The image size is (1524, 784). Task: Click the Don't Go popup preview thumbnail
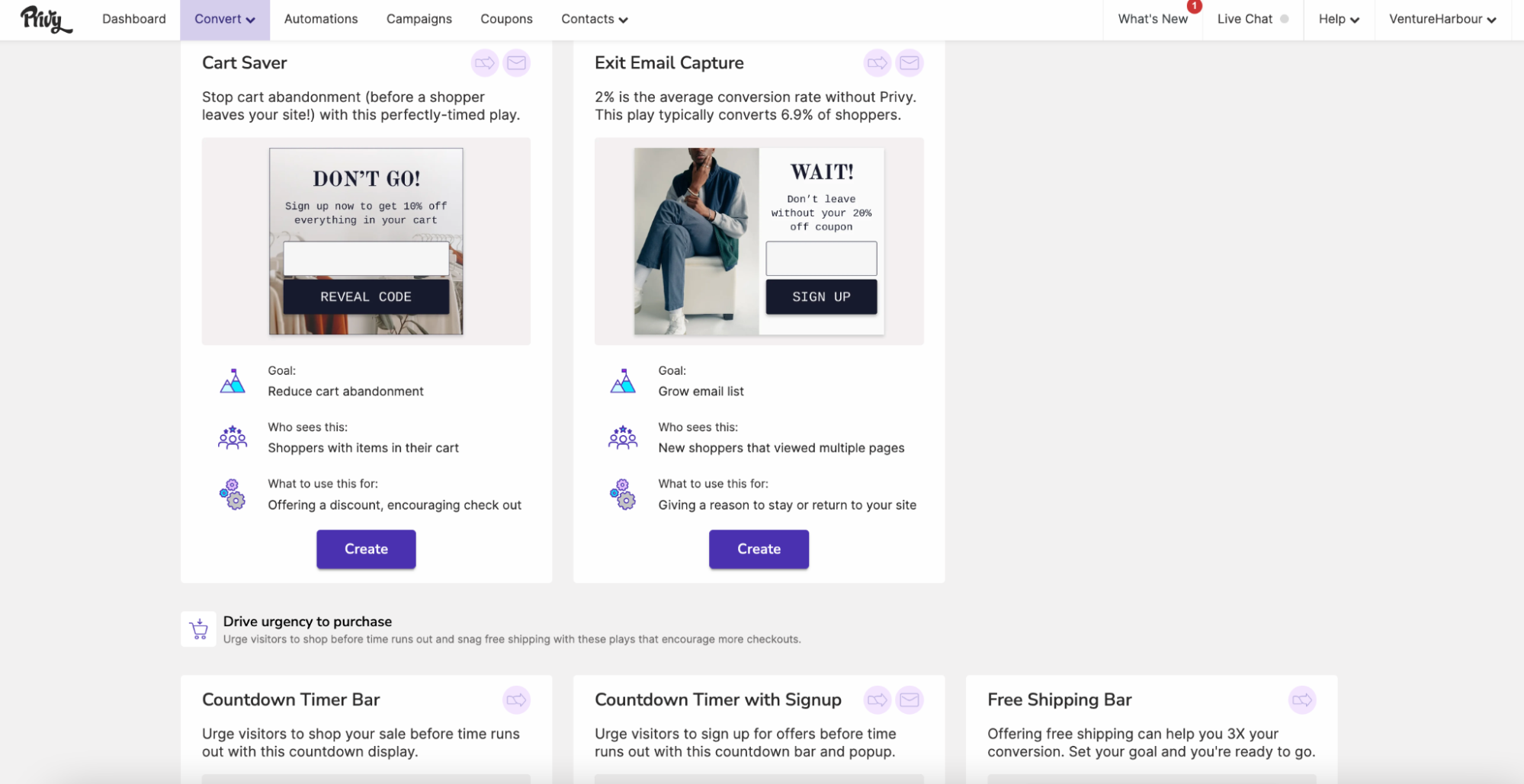pos(366,241)
